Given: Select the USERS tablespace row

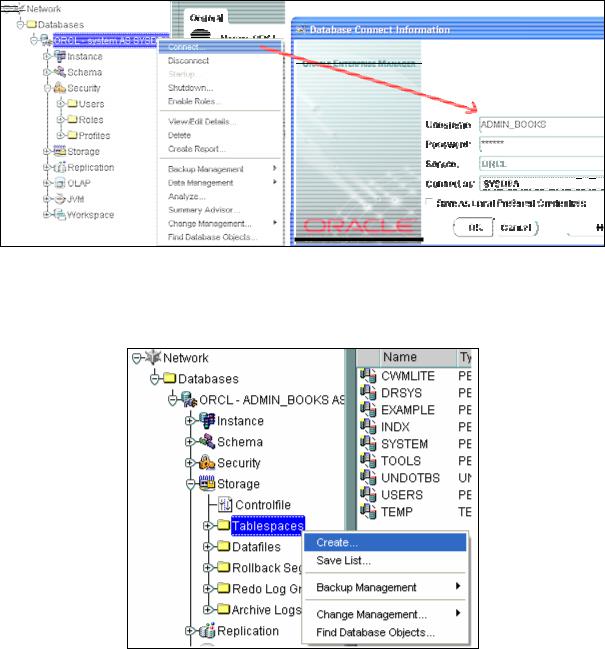Looking at the screenshot, I should (x=415, y=494).
